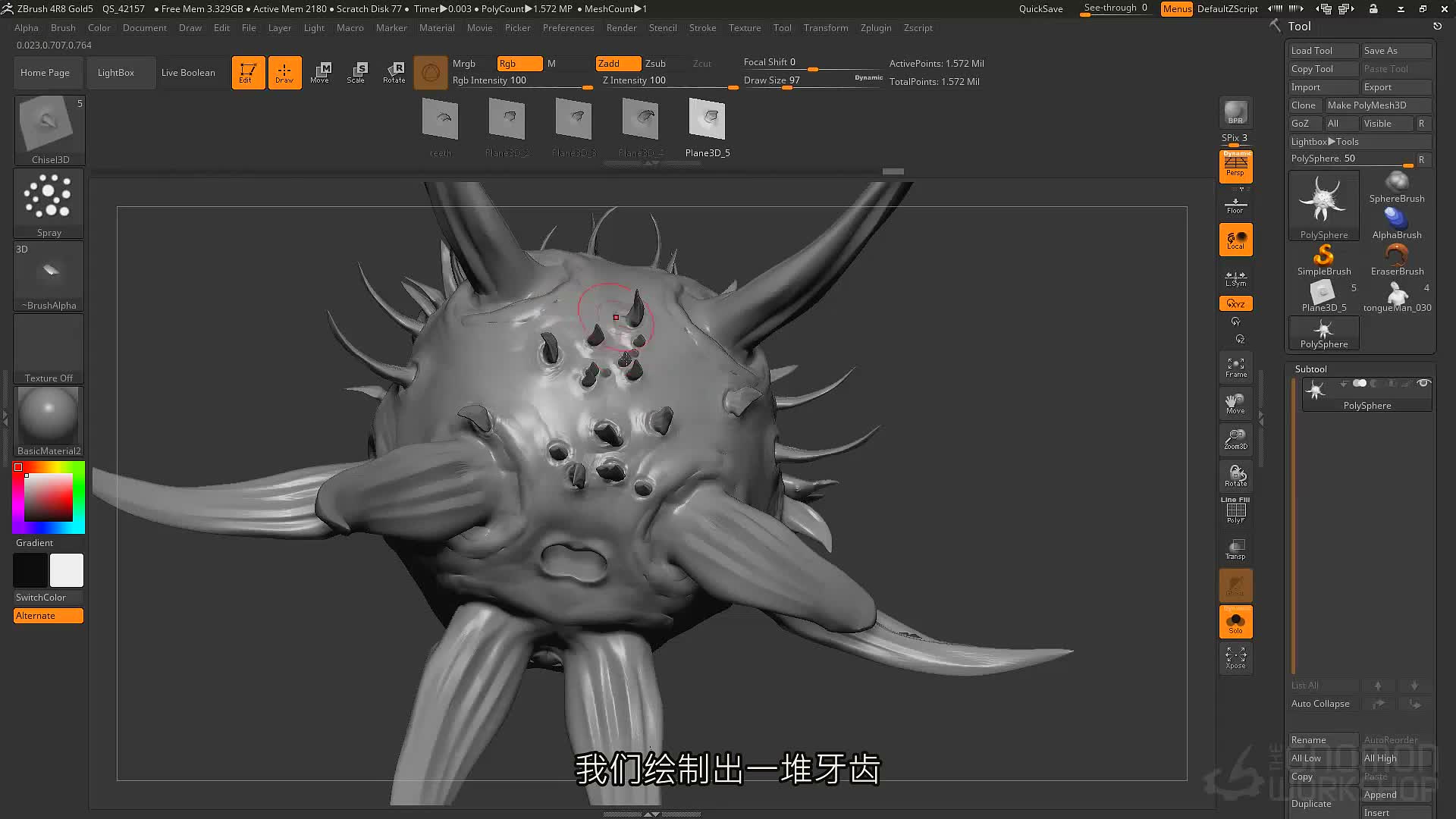The height and width of the screenshot is (819, 1456).
Task: Open the Stroke menu
Action: [702, 28]
